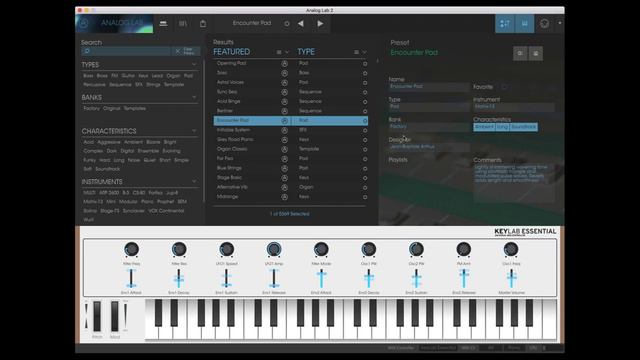This screenshot has width=640, height=360.
Task: Click the Arturia icon on Organ Classic row
Action: click(x=284, y=149)
